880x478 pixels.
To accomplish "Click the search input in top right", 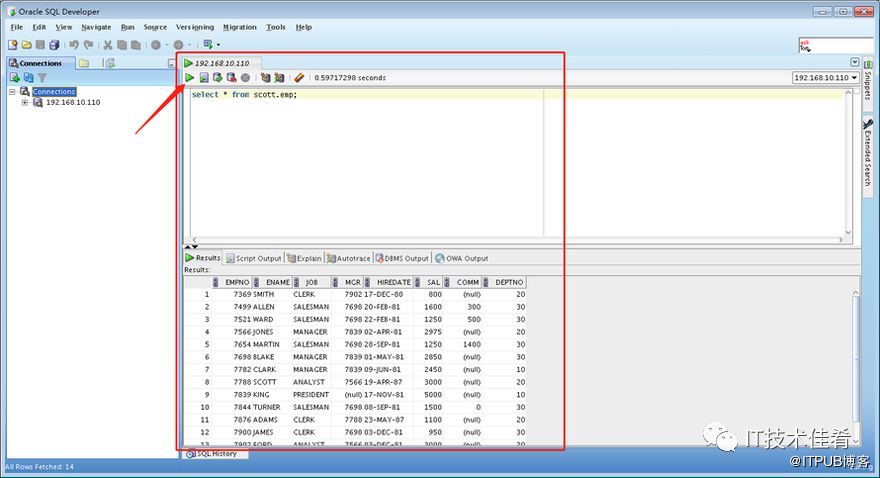I will click(x=836, y=45).
